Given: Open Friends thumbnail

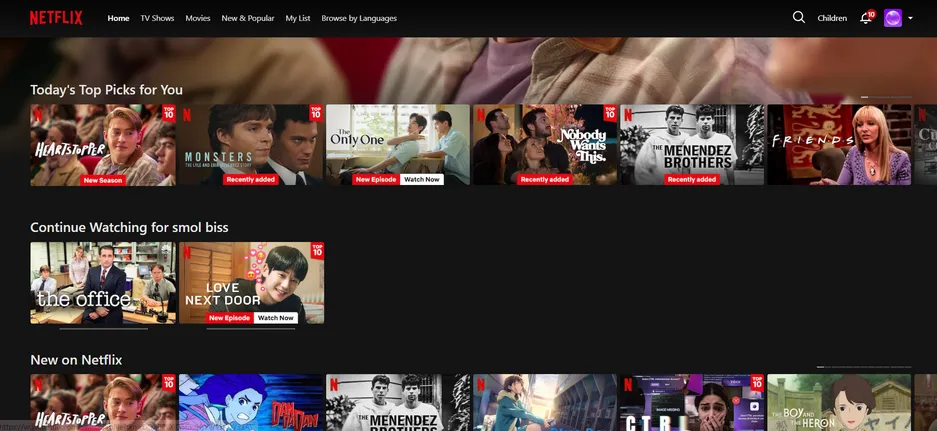Looking at the screenshot, I should [839, 145].
